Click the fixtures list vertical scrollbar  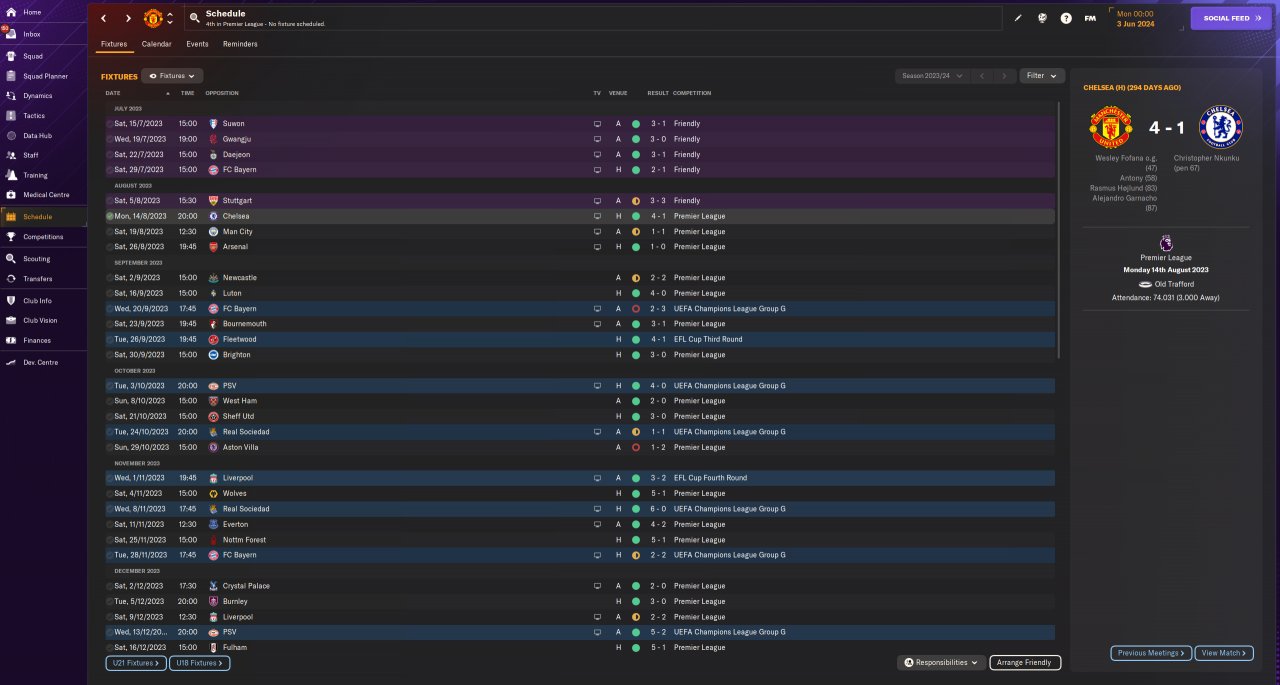pos(1058,230)
